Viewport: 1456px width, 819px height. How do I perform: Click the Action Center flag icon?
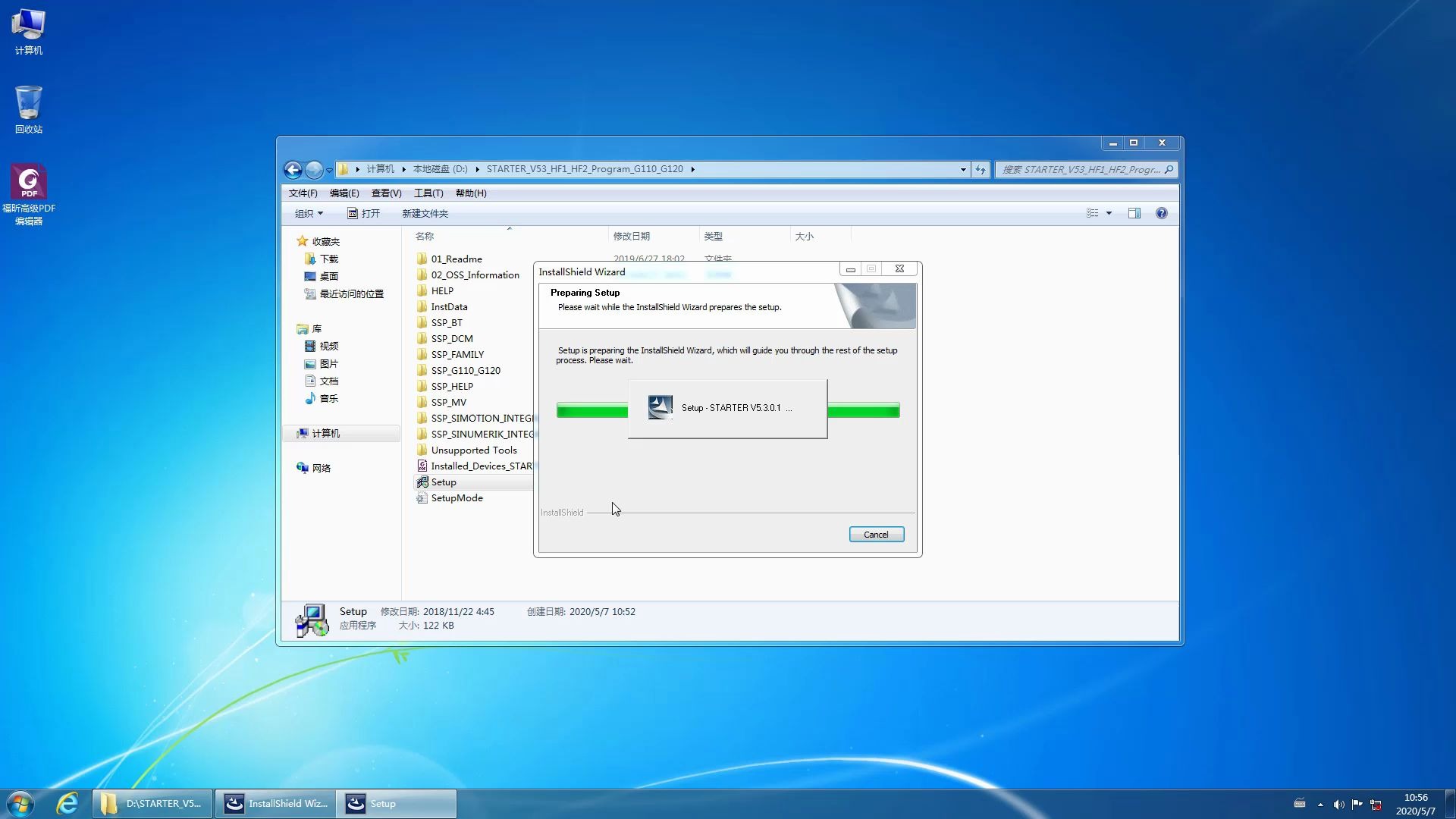click(x=1357, y=804)
